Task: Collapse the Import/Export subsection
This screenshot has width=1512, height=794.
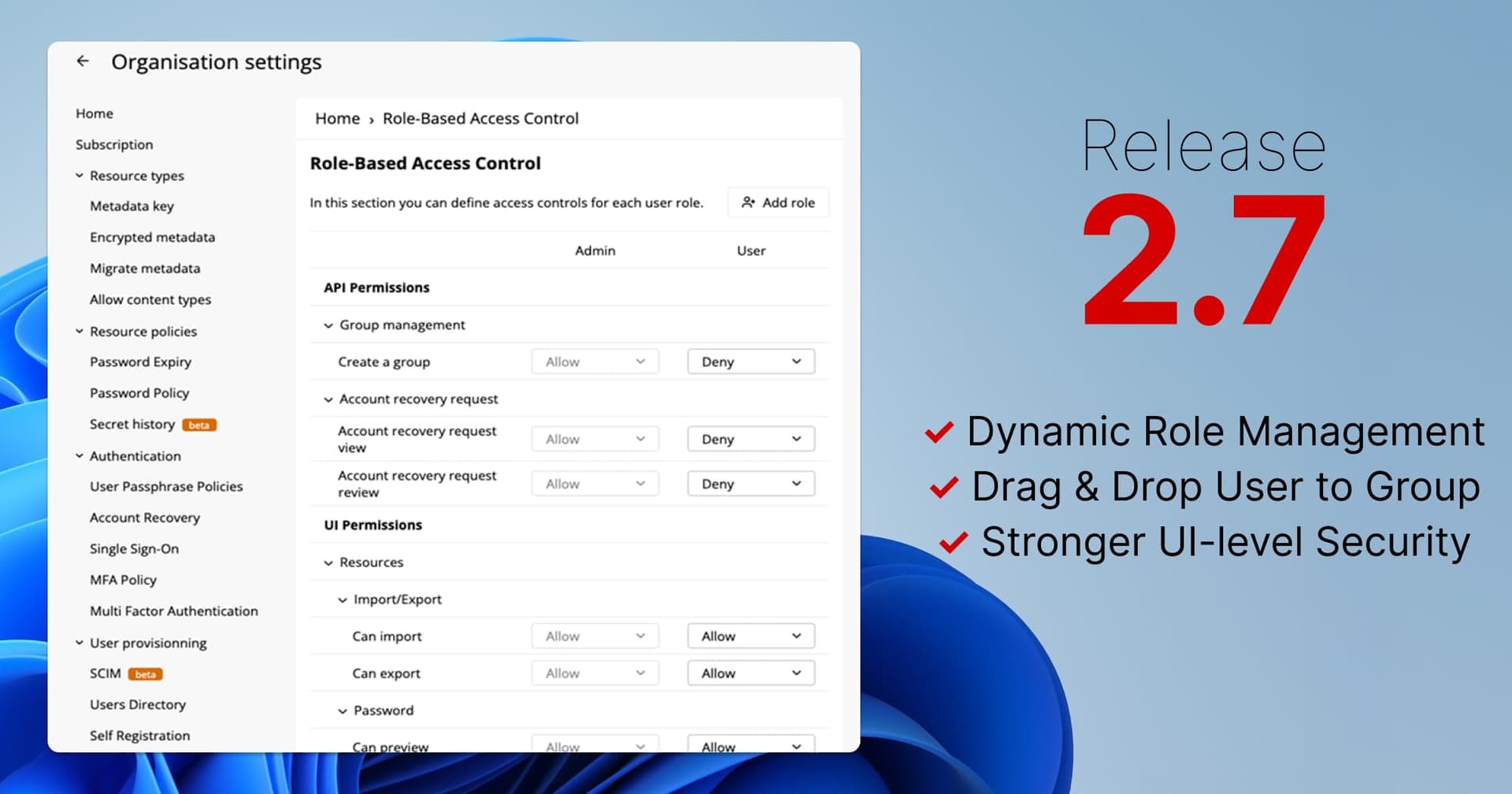Action: click(x=342, y=599)
